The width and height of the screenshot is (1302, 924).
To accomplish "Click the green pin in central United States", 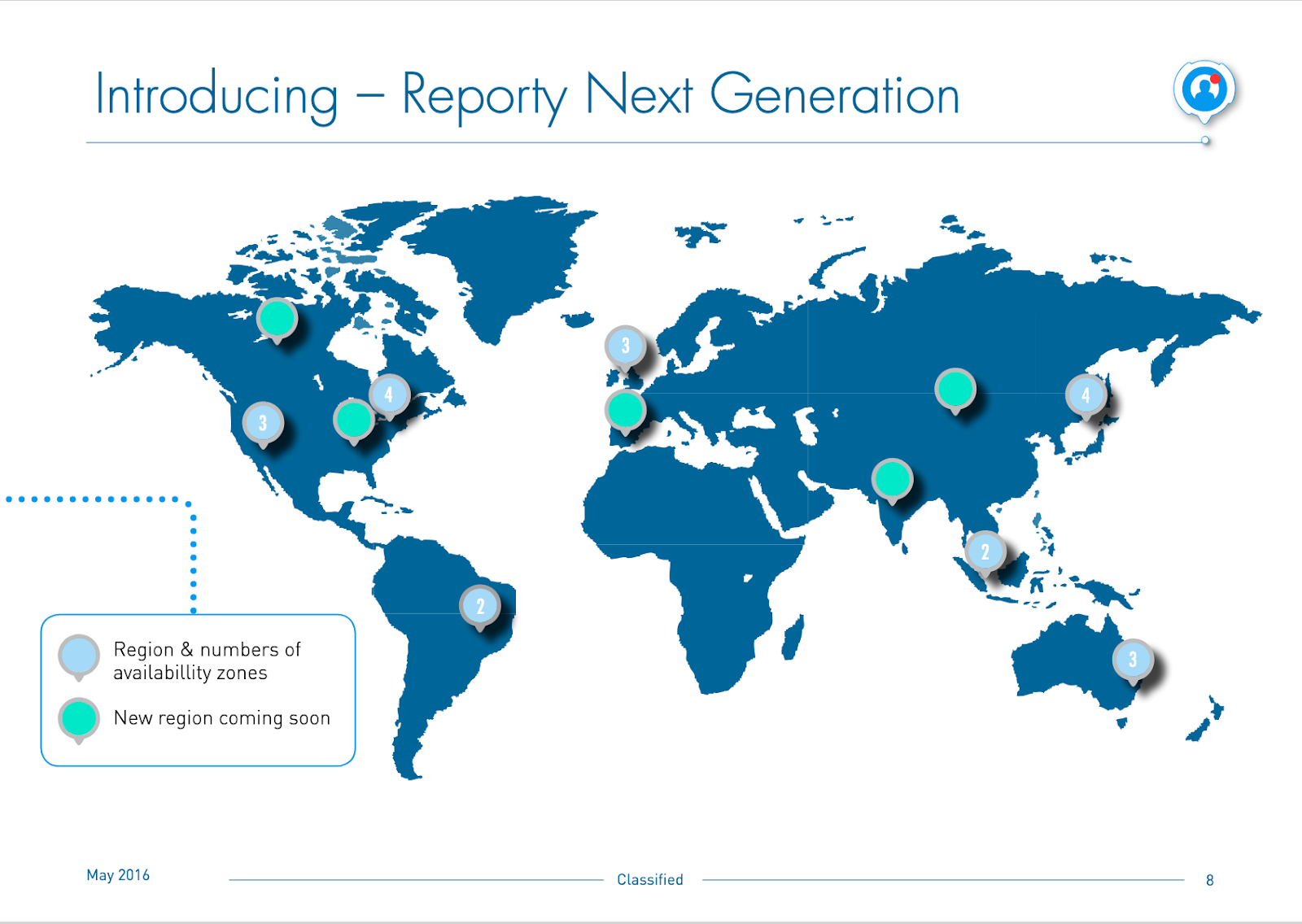I will coord(353,421).
